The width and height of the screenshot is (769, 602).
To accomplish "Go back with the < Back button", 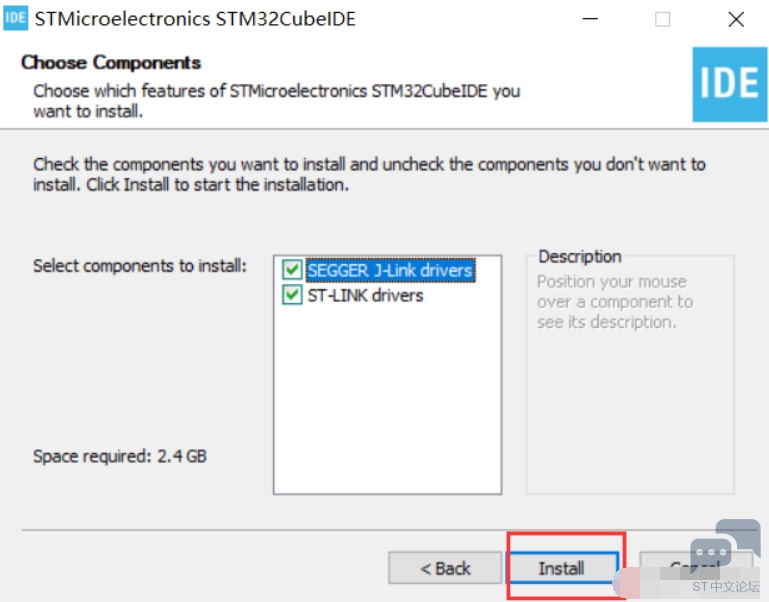I will [x=445, y=568].
